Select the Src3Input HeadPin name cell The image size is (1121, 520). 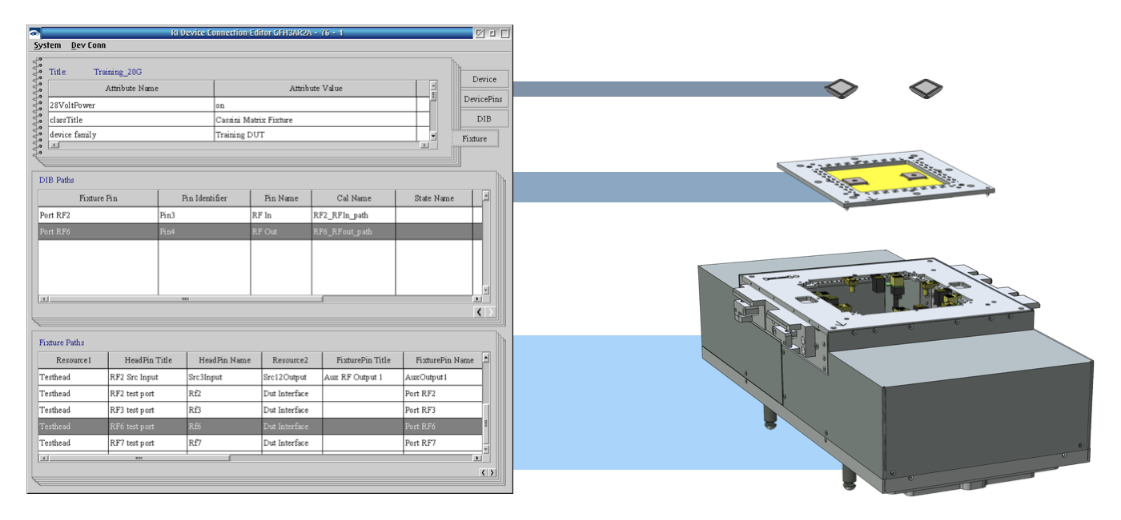(x=224, y=377)
